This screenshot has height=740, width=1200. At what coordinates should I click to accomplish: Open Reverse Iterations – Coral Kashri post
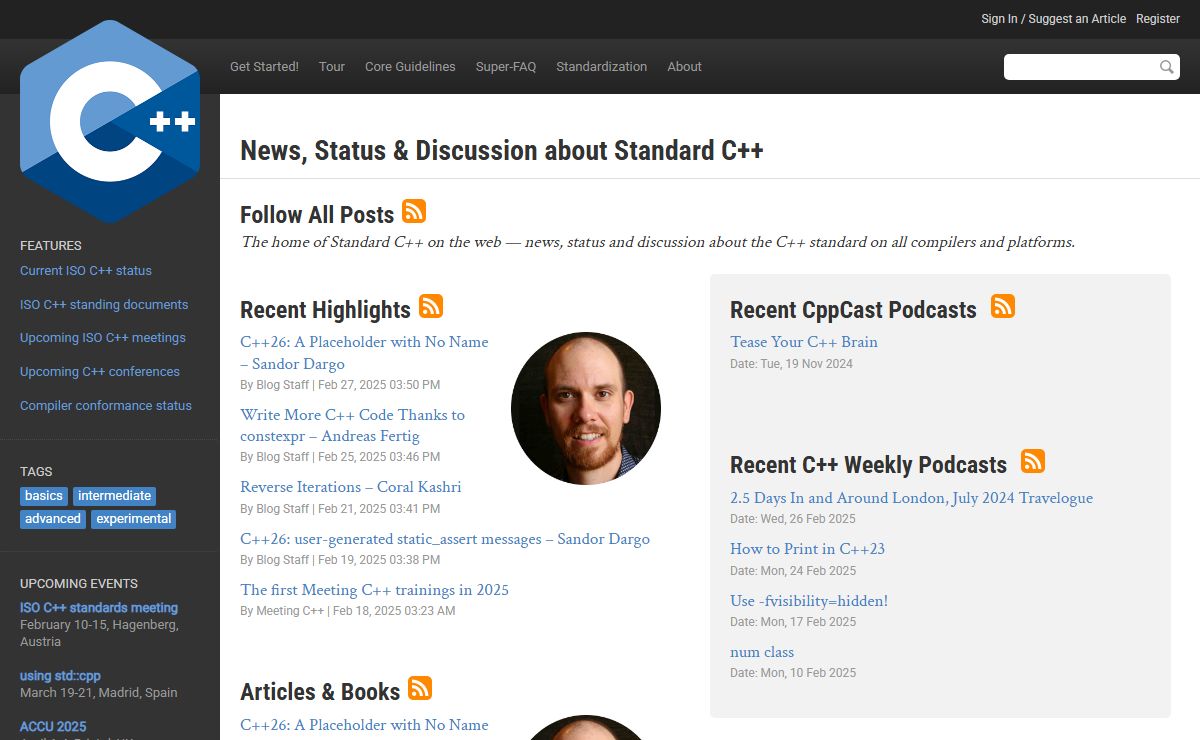(x=351, y=487)
